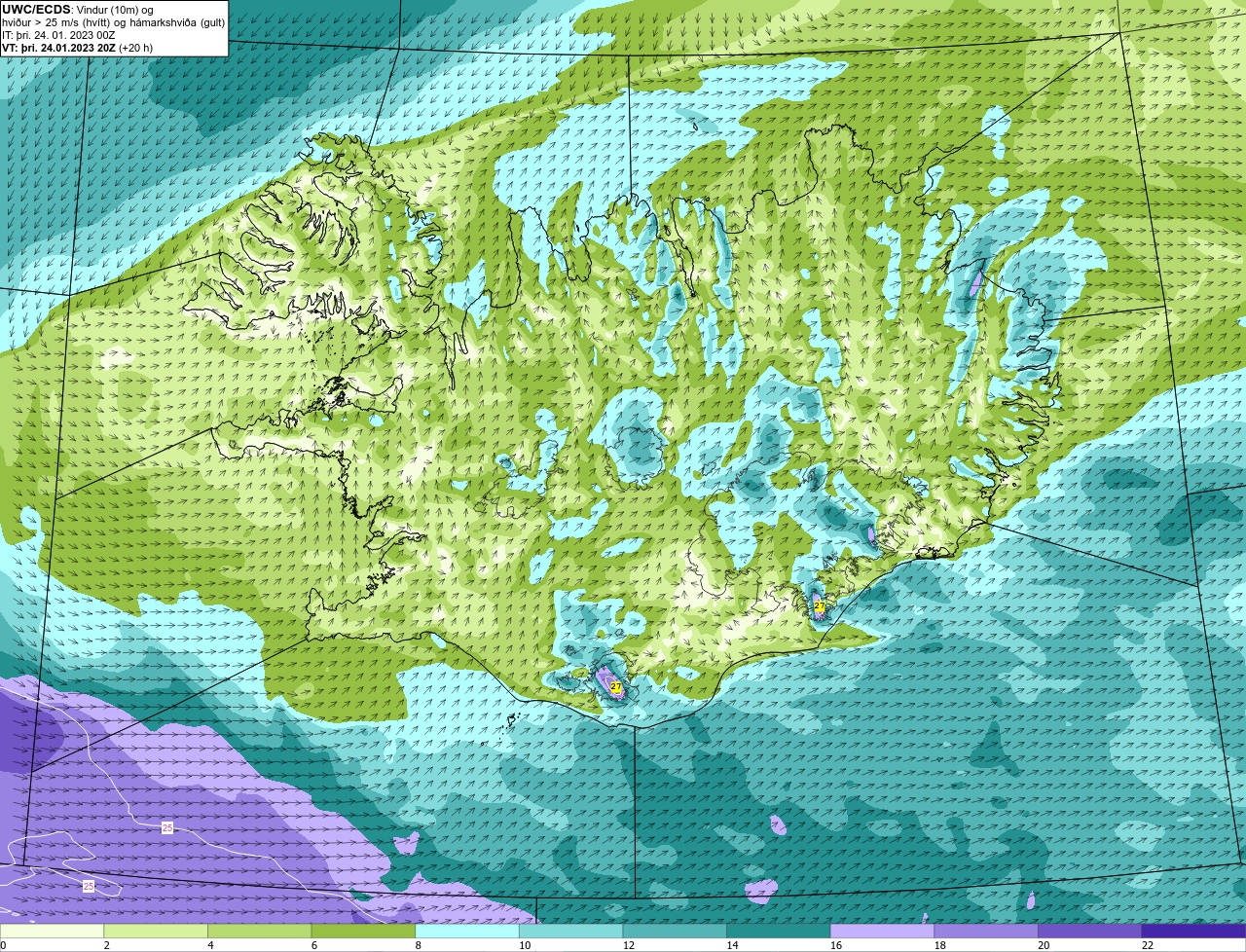Click the westernmost yellow 27 gust marker
The height and width of the screenshot is (952, 1246).
point(616,687)
